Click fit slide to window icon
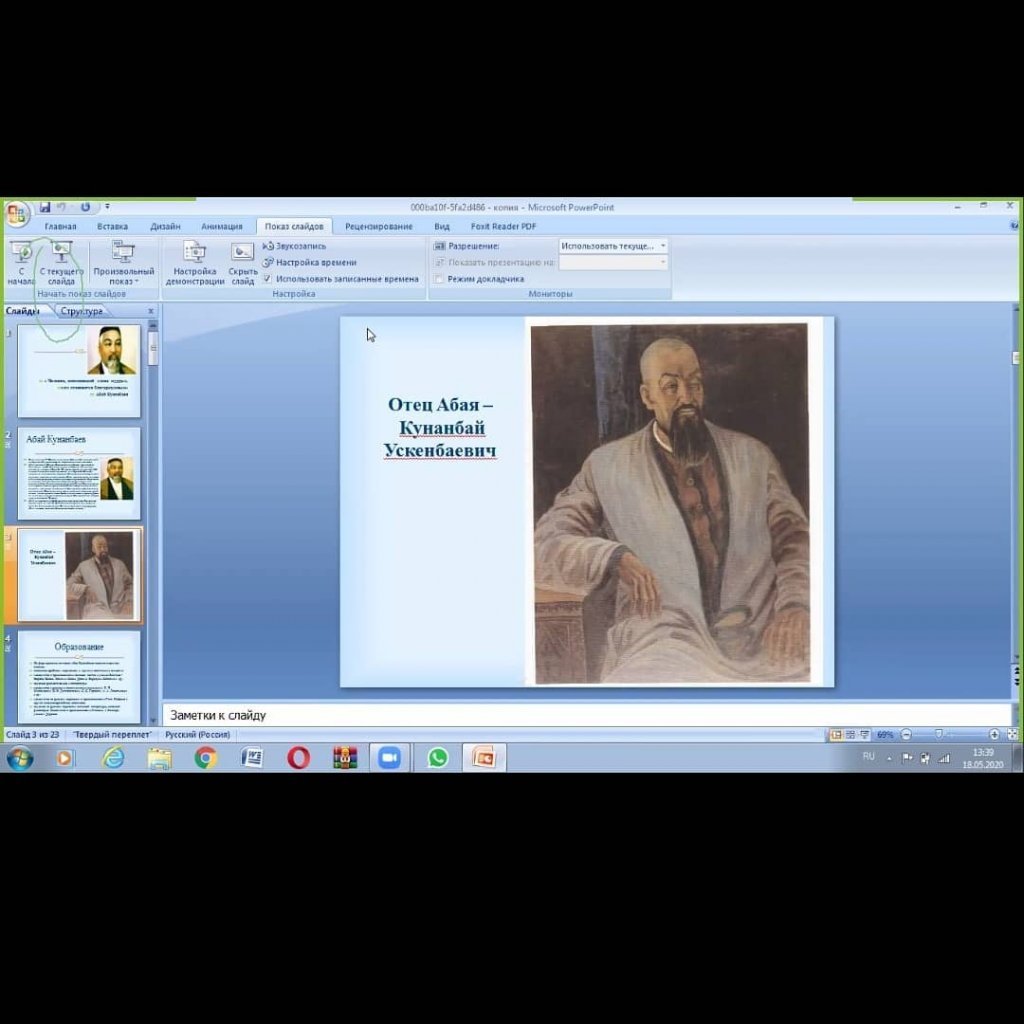Image resolution: width=1024 pixels, height=1024 pixels. coord(1012,735)
